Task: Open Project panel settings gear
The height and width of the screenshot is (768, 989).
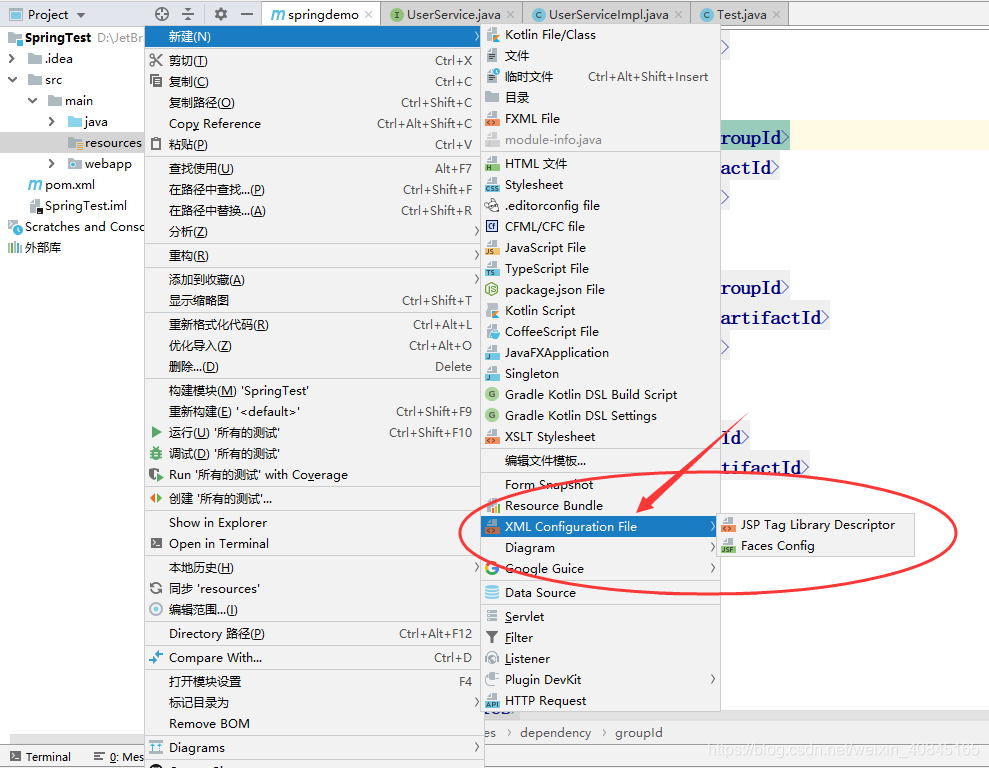Action: coord(220,14)
